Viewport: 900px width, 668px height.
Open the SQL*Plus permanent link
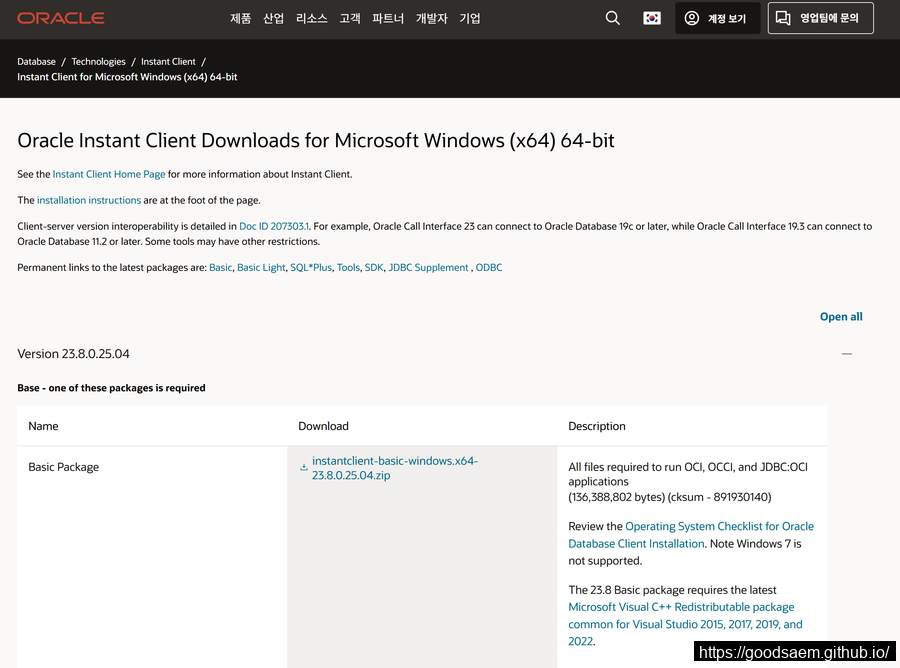[x=311, y=267]
